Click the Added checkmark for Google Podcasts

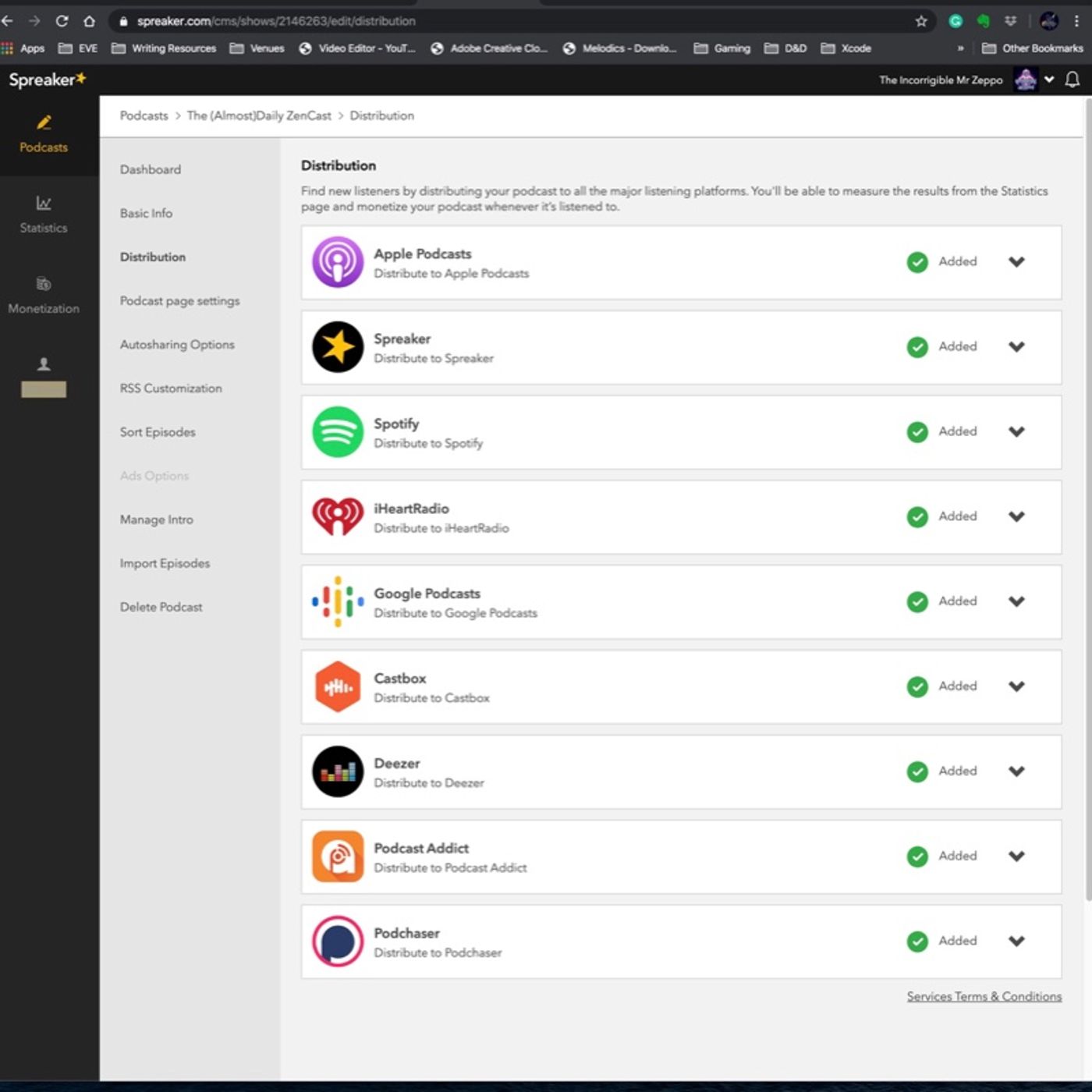(917, 602)
